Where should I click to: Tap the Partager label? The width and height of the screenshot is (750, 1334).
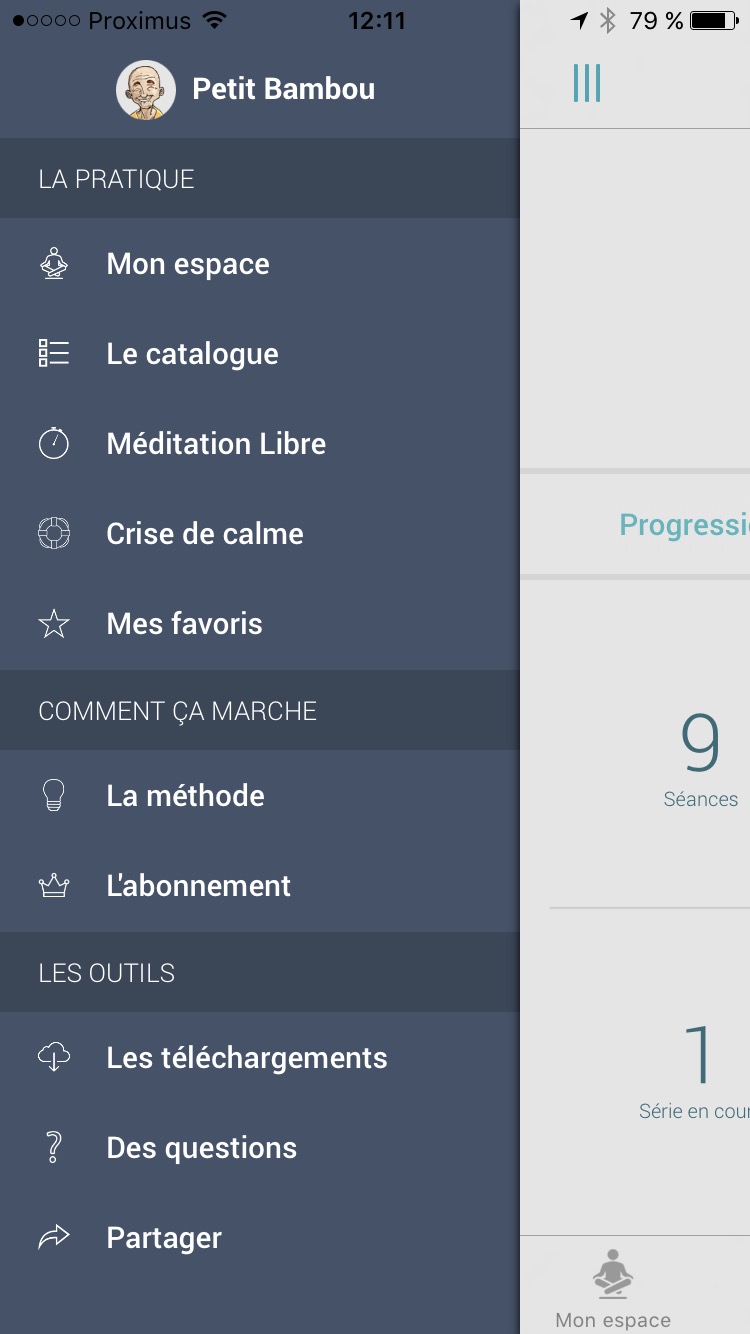pyautogui.click(x=164, y=1238)
